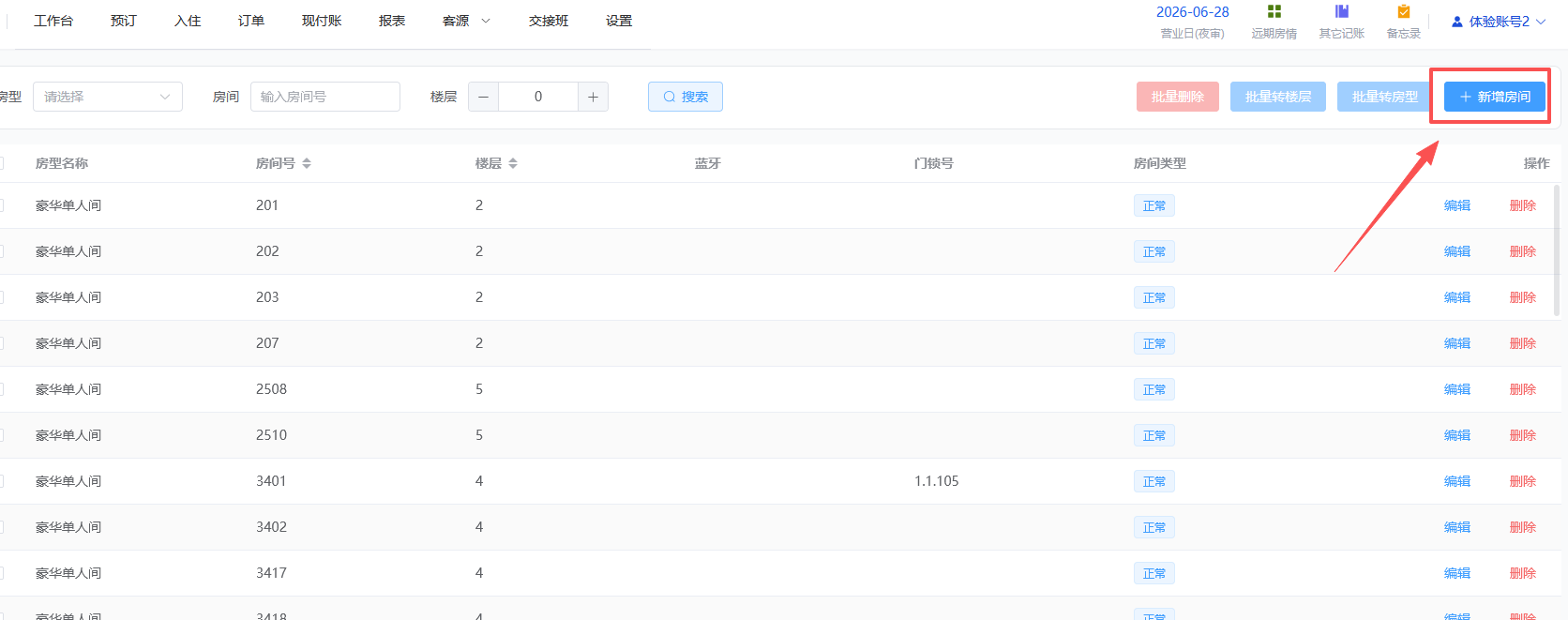Tick the checkbox for room 203
Image resolution: width=1568 pixels, height=620 pixels.
1,297
